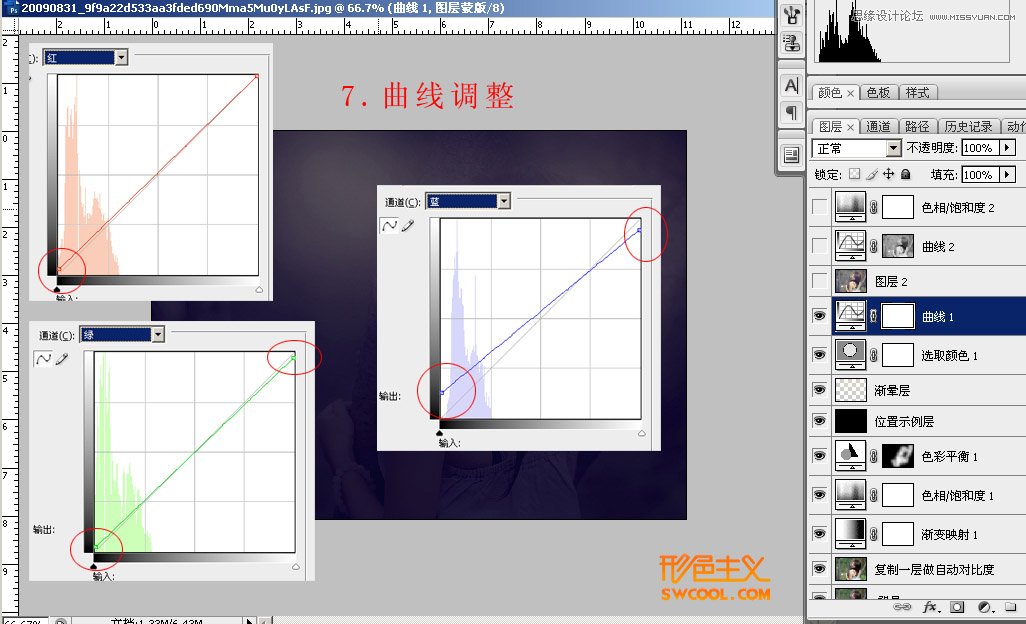Screen dimensions: 1026x624
Task: Close the 颜色 tab with its x
Action: pos(850,94)
